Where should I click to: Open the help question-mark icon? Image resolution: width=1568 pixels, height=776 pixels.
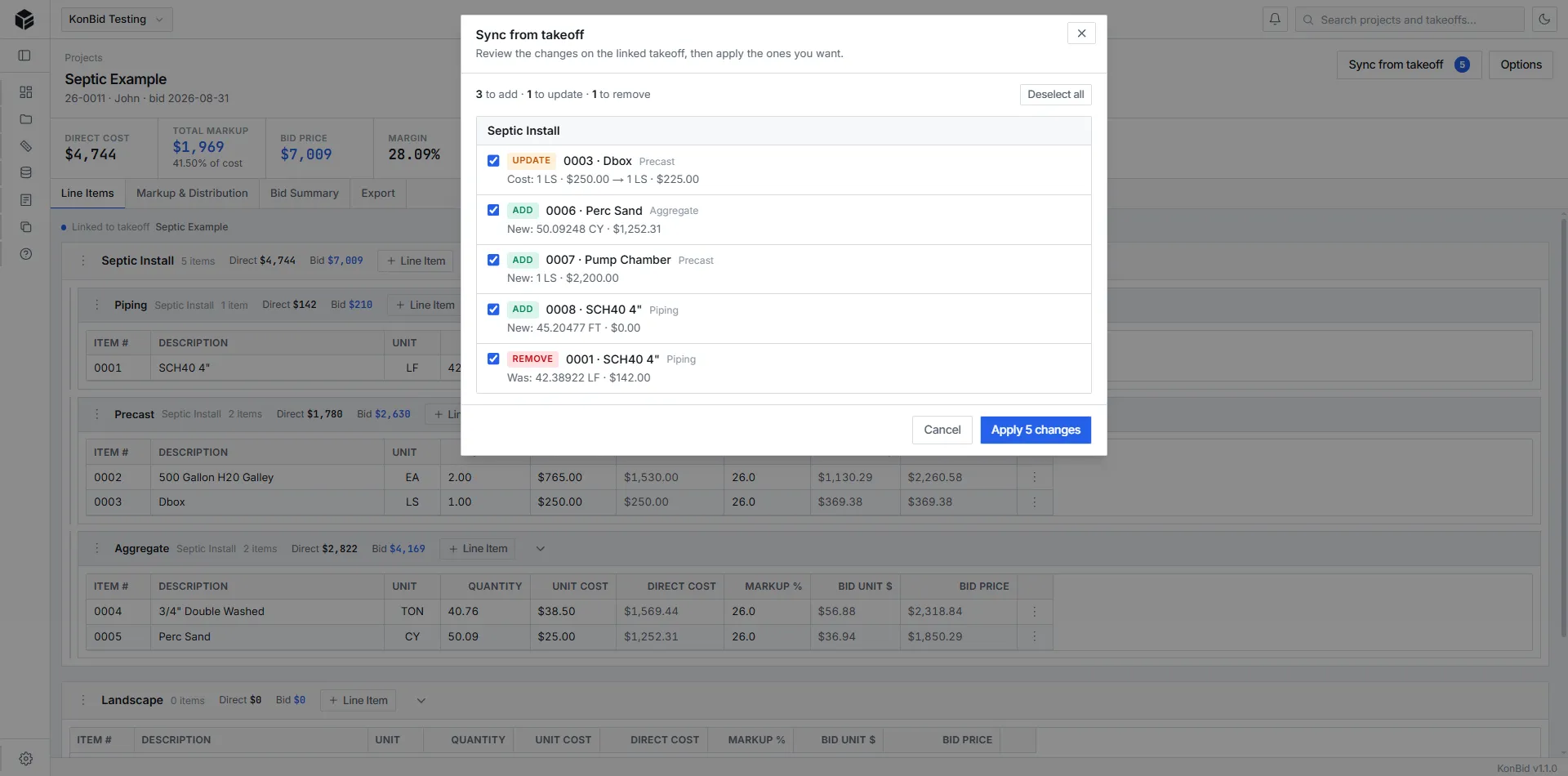(x=26, y=254)
